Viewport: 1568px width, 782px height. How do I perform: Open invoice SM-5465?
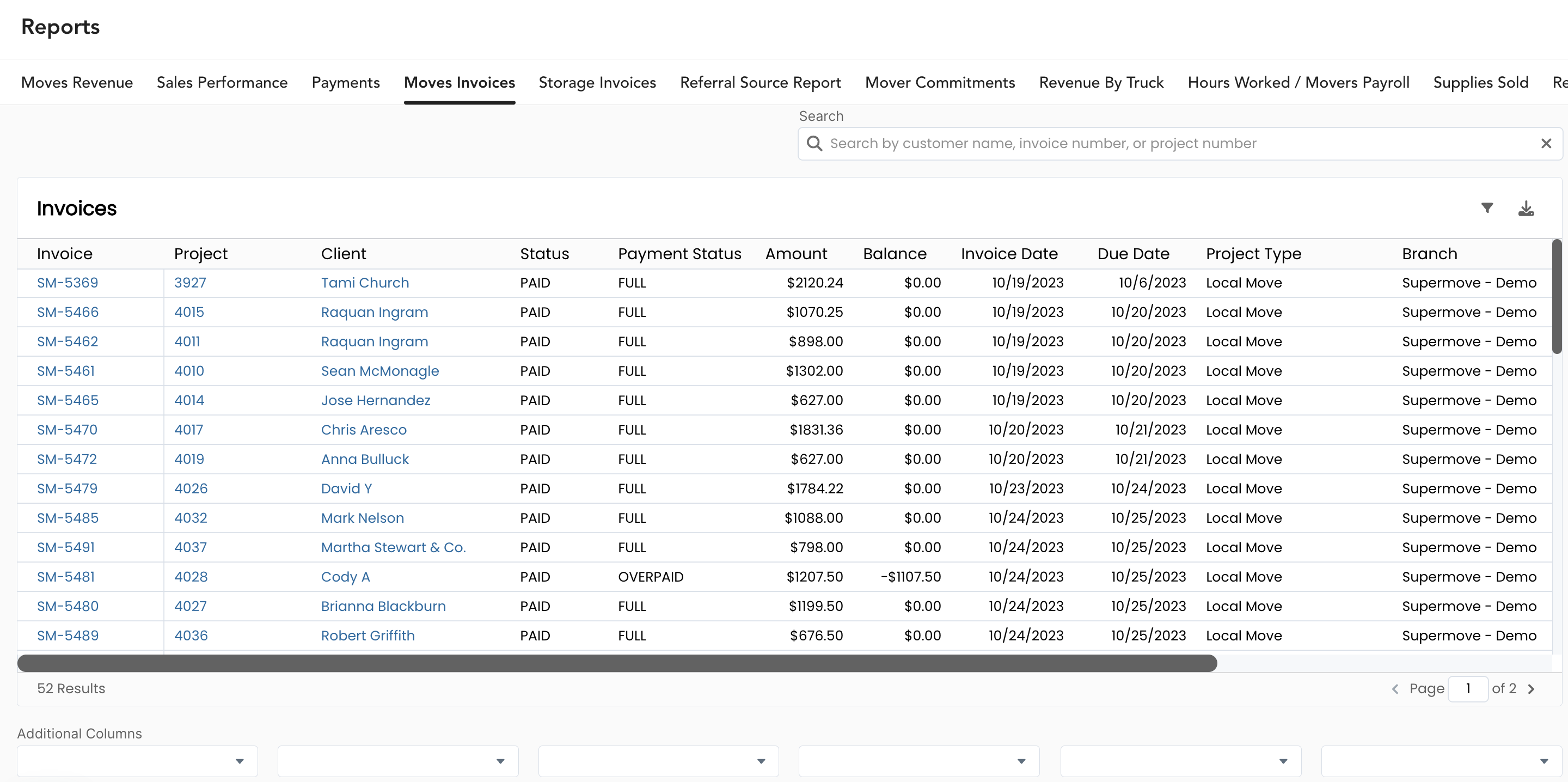[x=68, y=400]
